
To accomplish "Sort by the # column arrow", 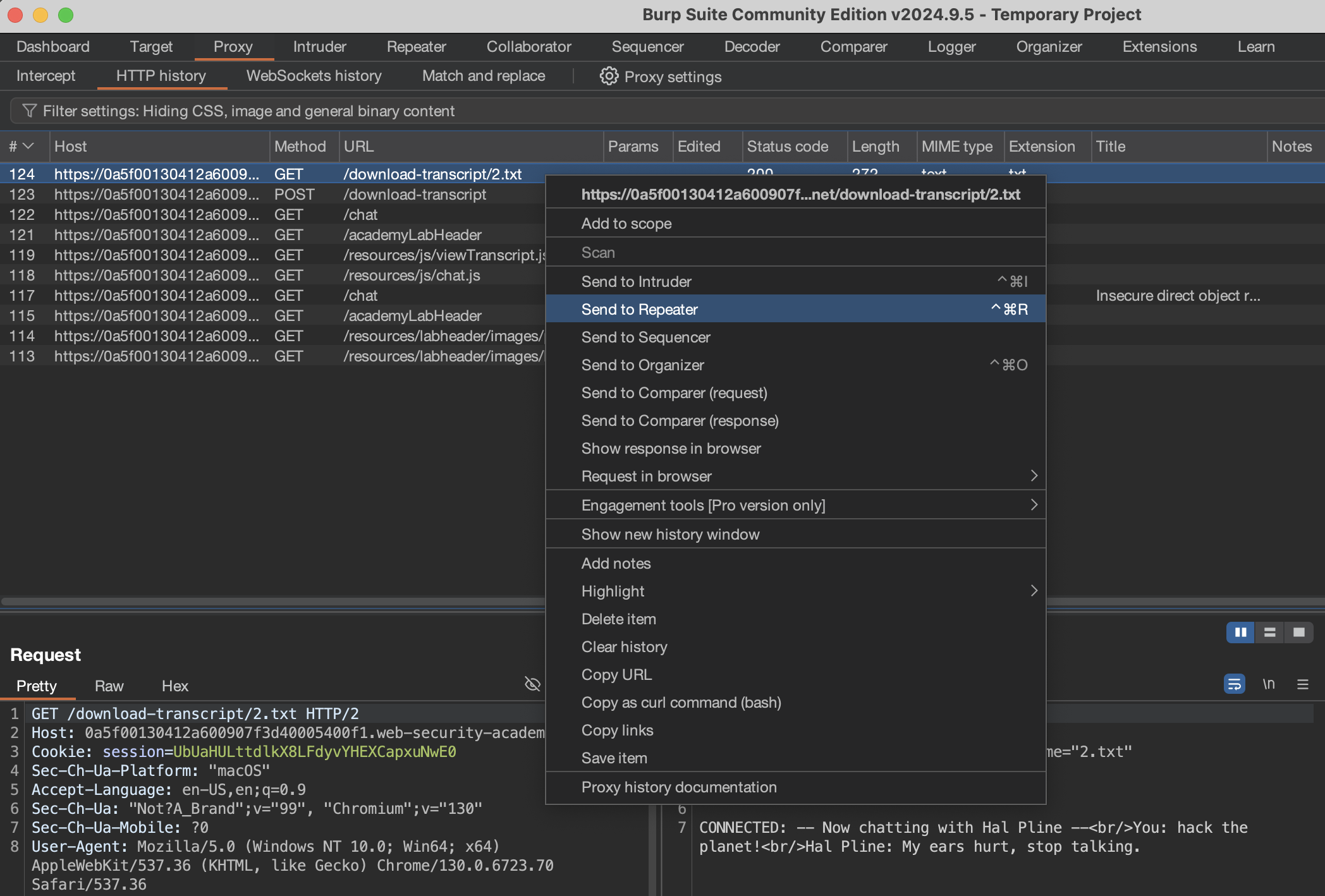I will point(28,146).
